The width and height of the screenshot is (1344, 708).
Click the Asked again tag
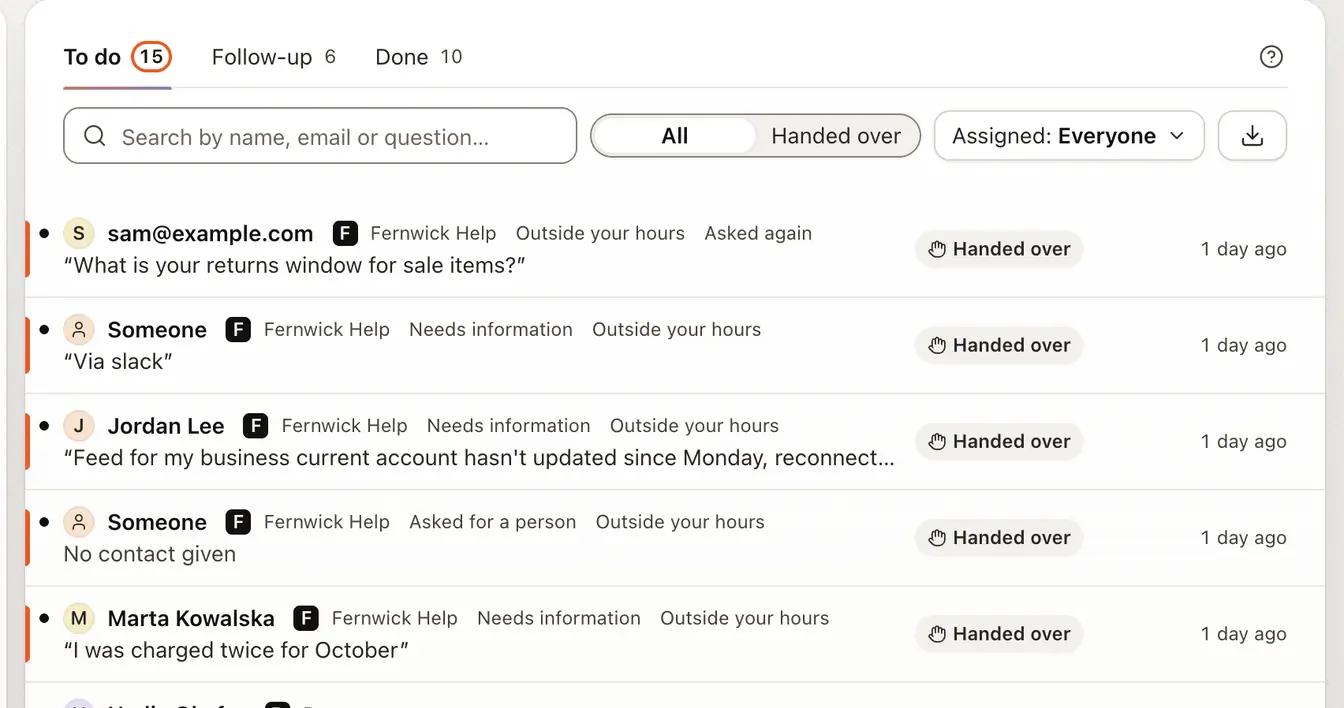coord(758,233)
